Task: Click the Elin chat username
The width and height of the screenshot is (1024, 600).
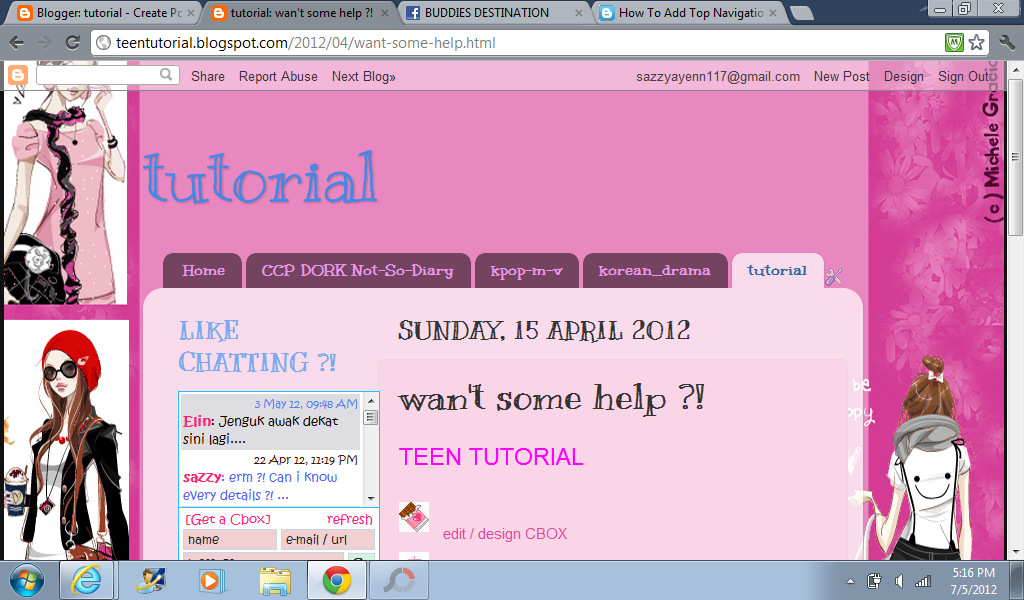Action: coord(197,421)
